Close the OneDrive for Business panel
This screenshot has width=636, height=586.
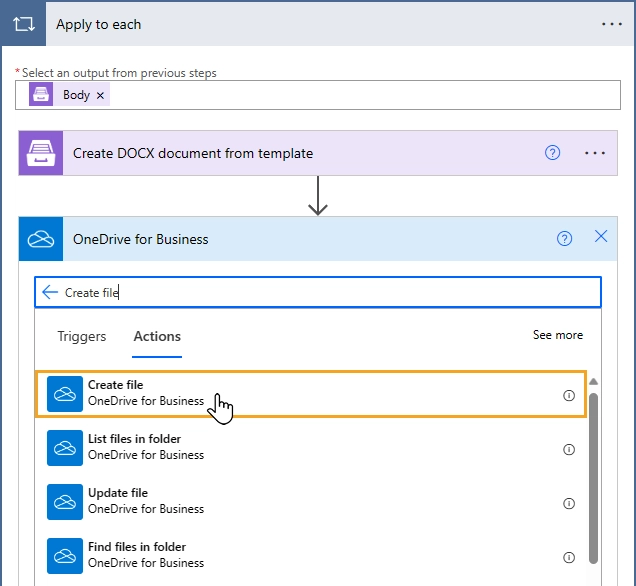[601, 236]
